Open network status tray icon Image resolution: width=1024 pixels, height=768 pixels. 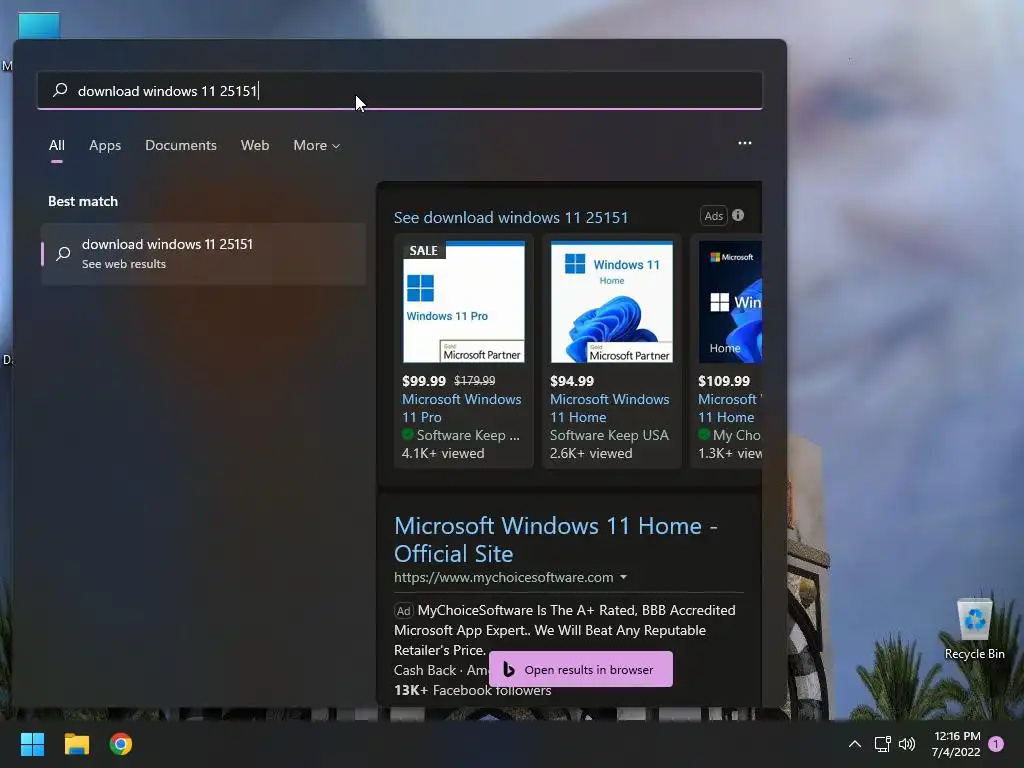point(882,744)
